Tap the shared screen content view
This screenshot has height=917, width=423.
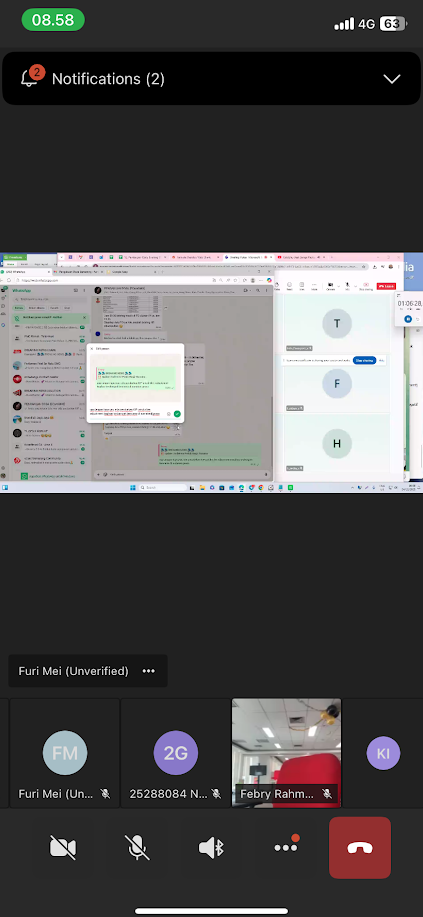click(211, 373)
